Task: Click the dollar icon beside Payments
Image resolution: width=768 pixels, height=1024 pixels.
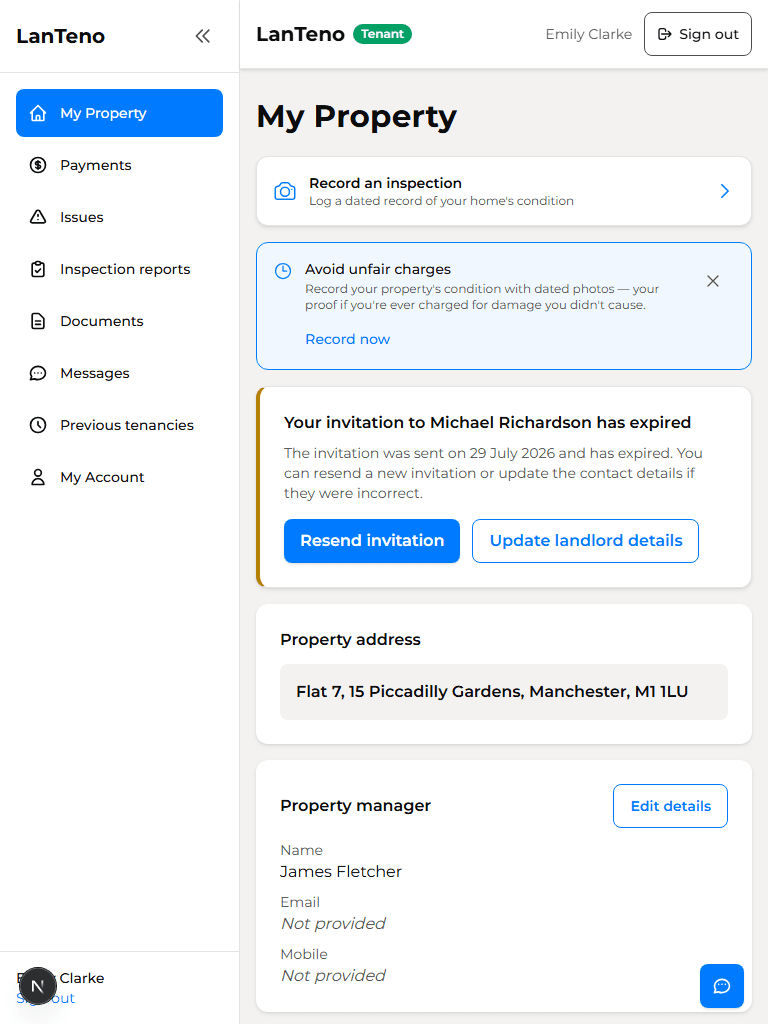Action: pos(38,165)
